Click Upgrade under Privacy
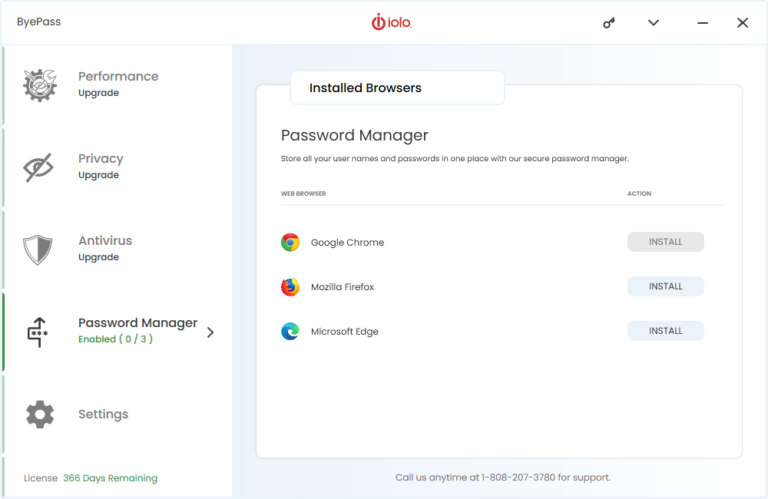Viewport: 768px width, 499px height. 98,175
